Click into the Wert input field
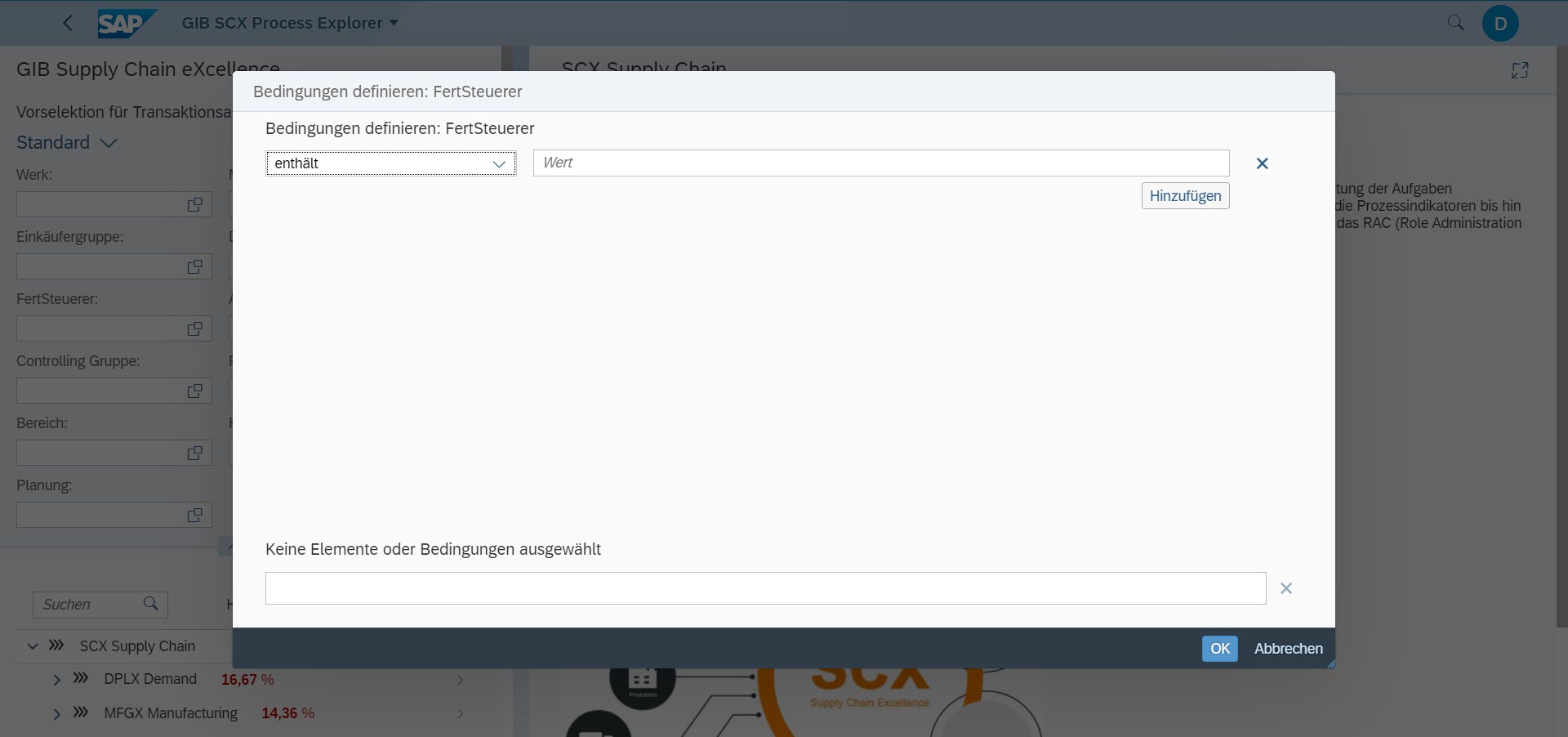 [880, 163]
